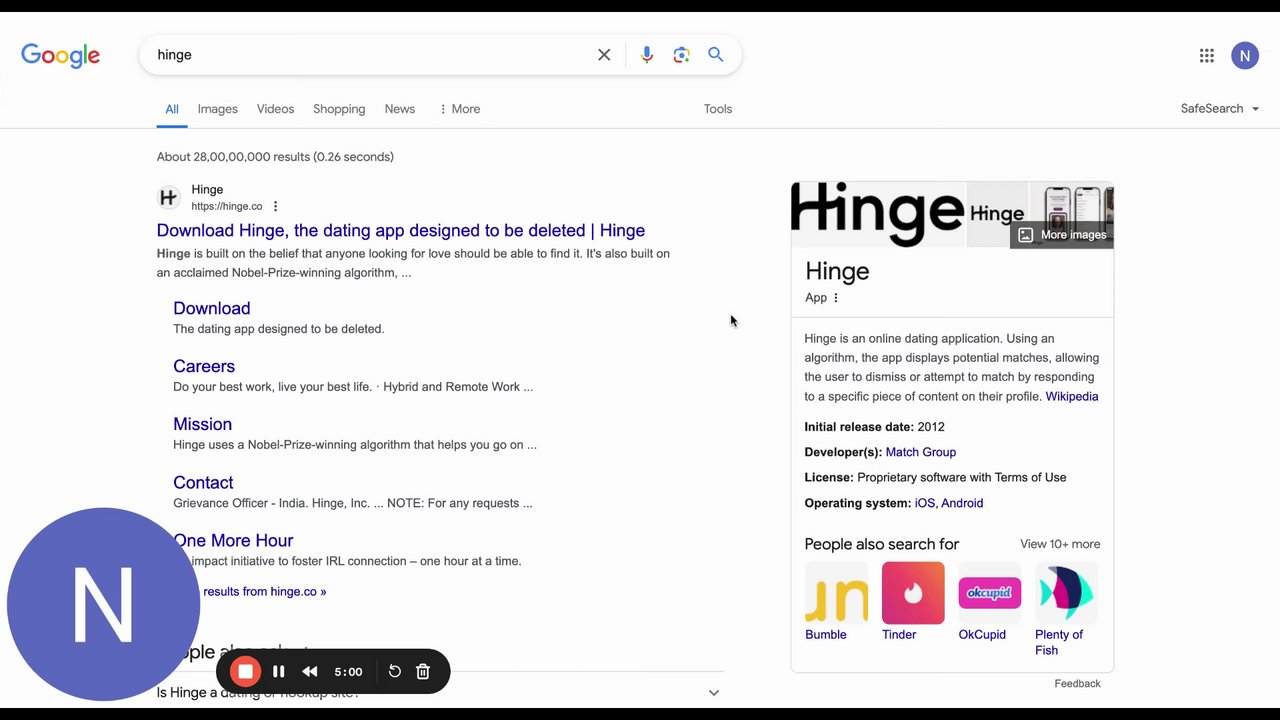Open options menu beside hinge.co URL

tap(275, 207)
